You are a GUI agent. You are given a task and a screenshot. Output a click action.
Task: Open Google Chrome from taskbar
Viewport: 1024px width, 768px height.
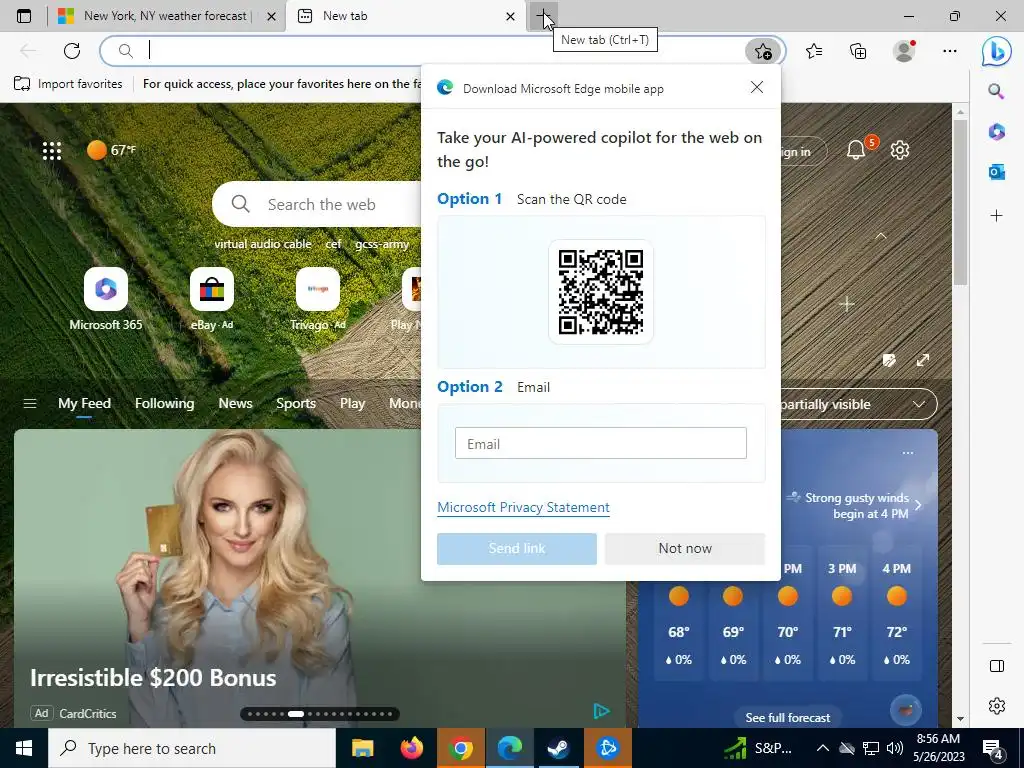coord(460,748)
